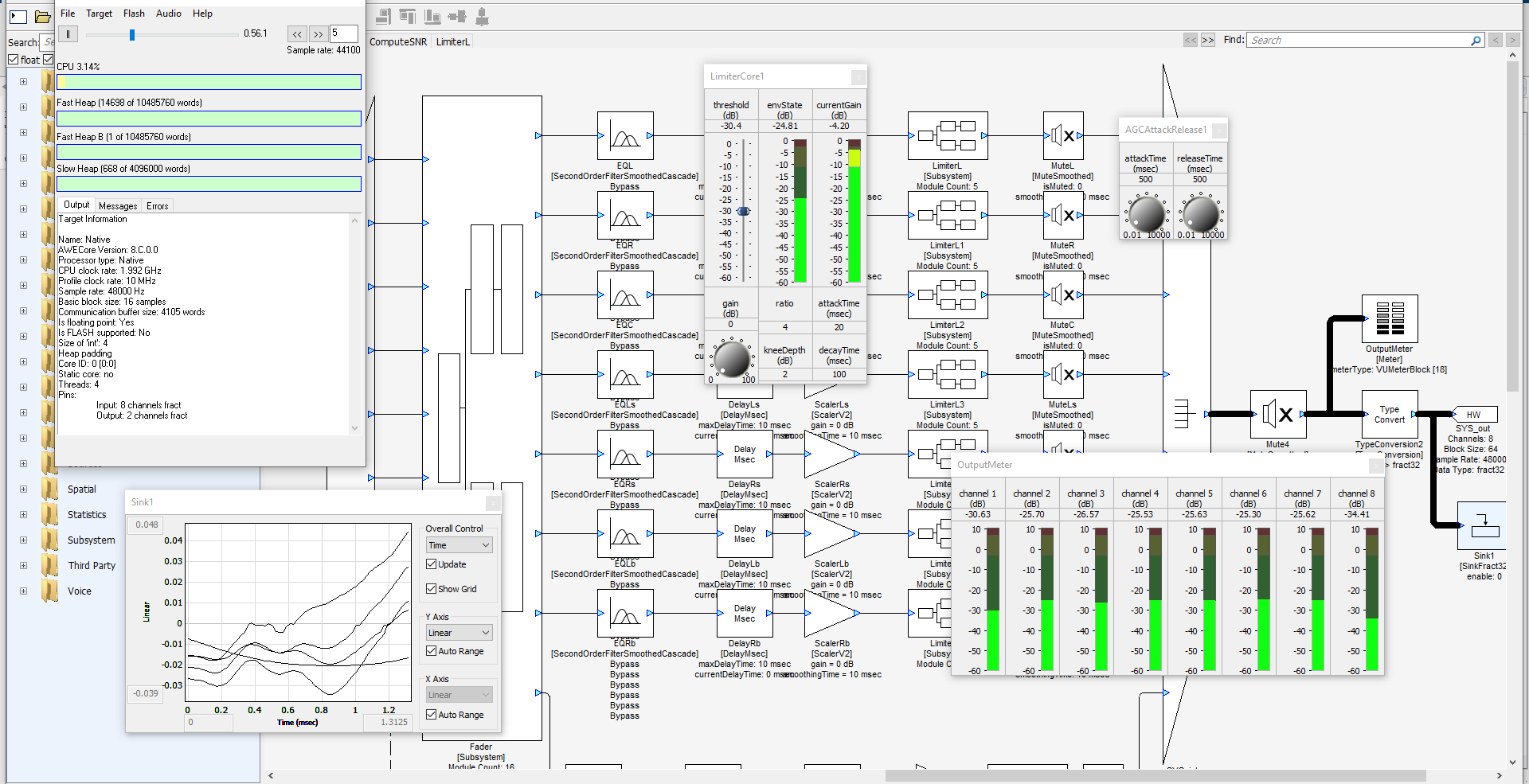Open the Flash menu
The width and height of the screenshot is (1529, 784).
(134, 13)
